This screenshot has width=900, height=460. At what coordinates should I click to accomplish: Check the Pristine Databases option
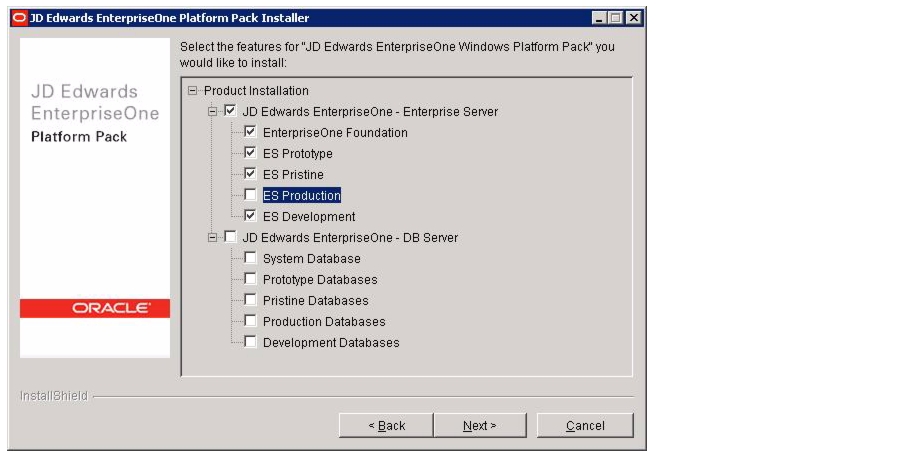click(250, 300)
